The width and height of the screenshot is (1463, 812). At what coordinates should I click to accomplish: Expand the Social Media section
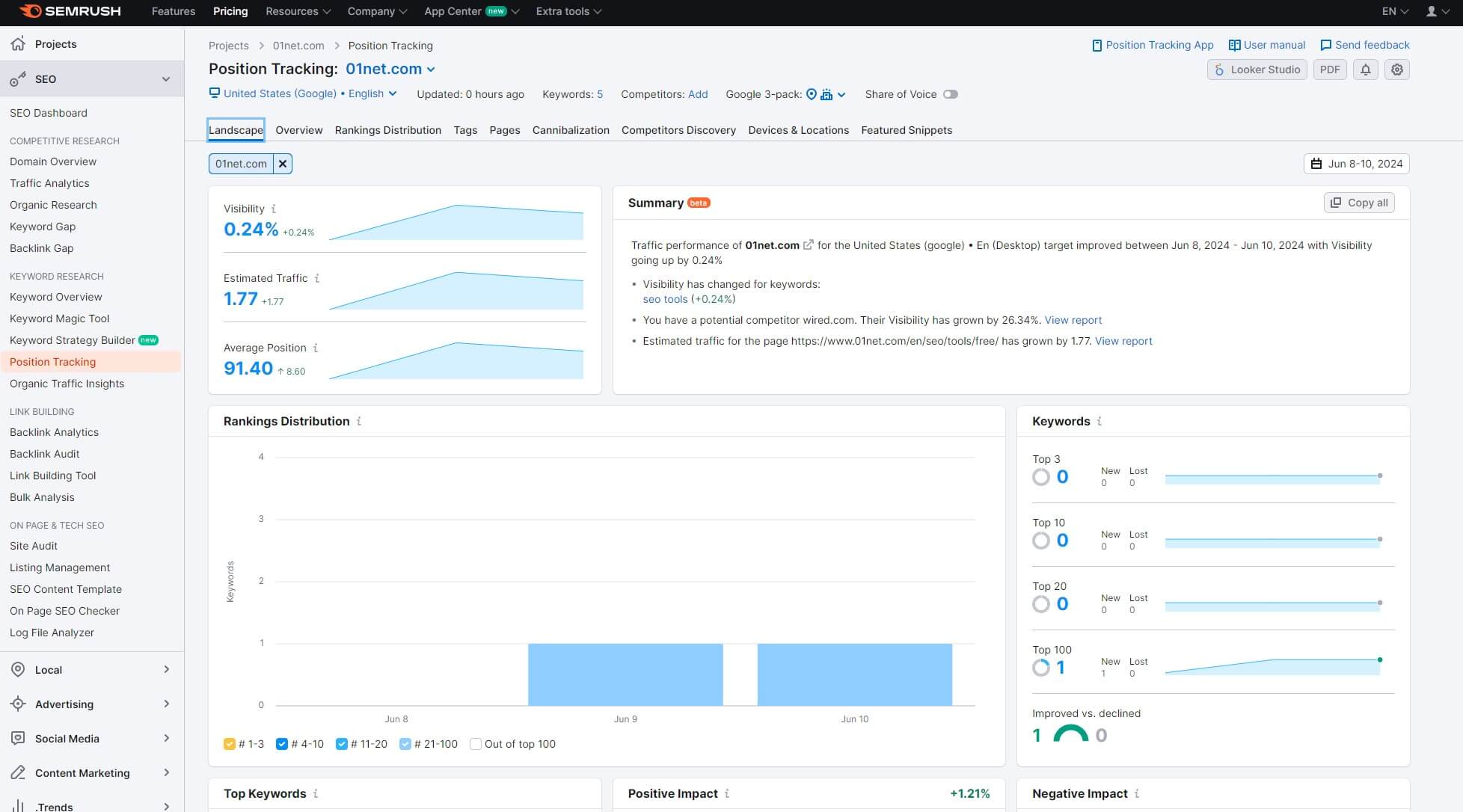(x=166, y=738)
